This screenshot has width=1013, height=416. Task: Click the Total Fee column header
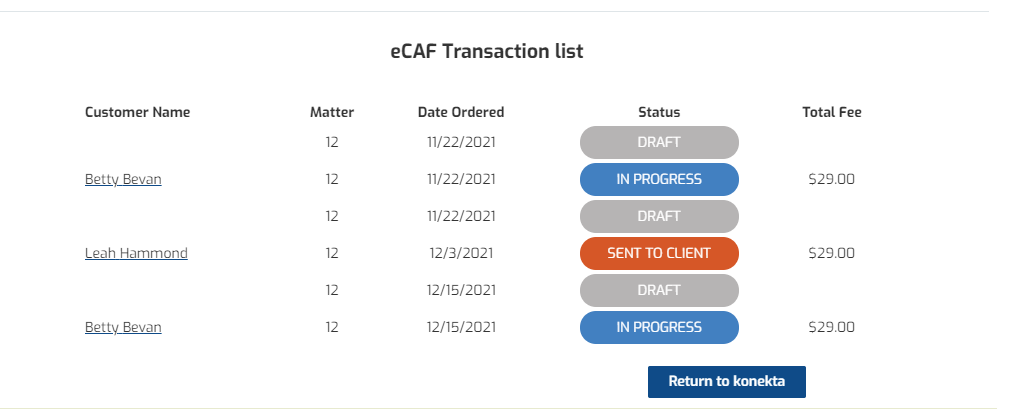point(831,112)
